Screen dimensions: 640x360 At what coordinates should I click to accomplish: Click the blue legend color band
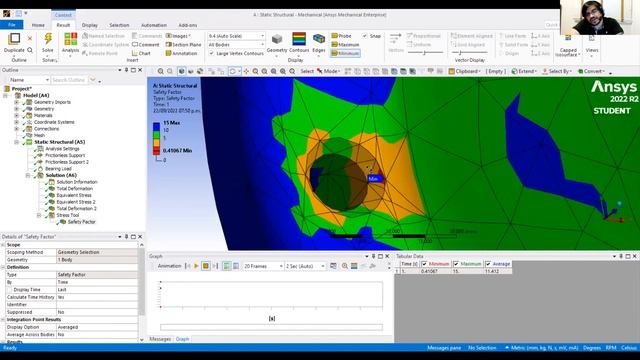tap(156, 127)
